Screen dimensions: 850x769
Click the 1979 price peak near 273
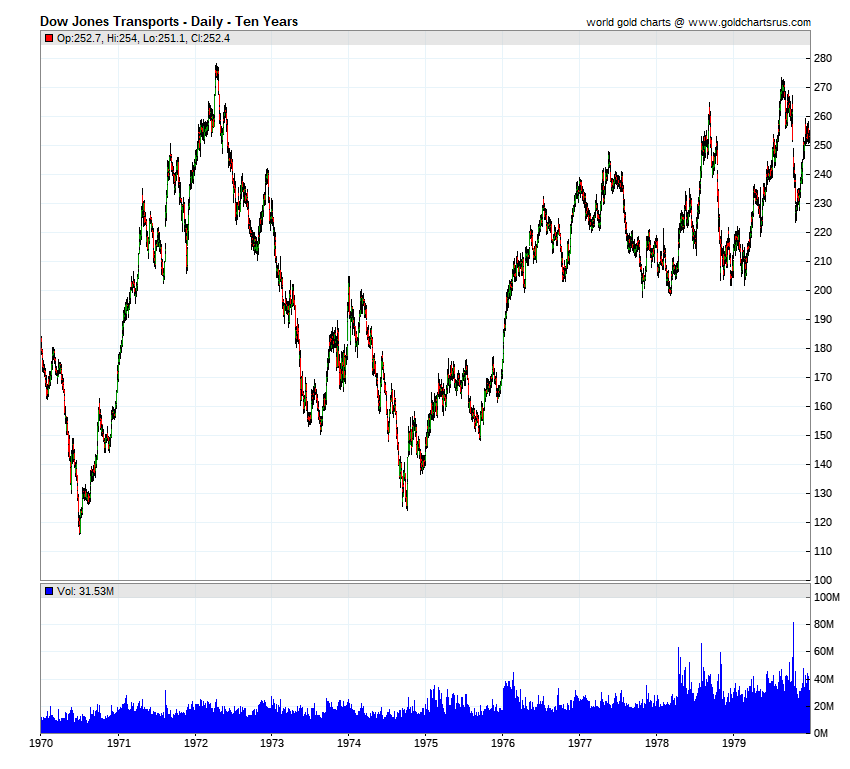[x=782, y=79]
